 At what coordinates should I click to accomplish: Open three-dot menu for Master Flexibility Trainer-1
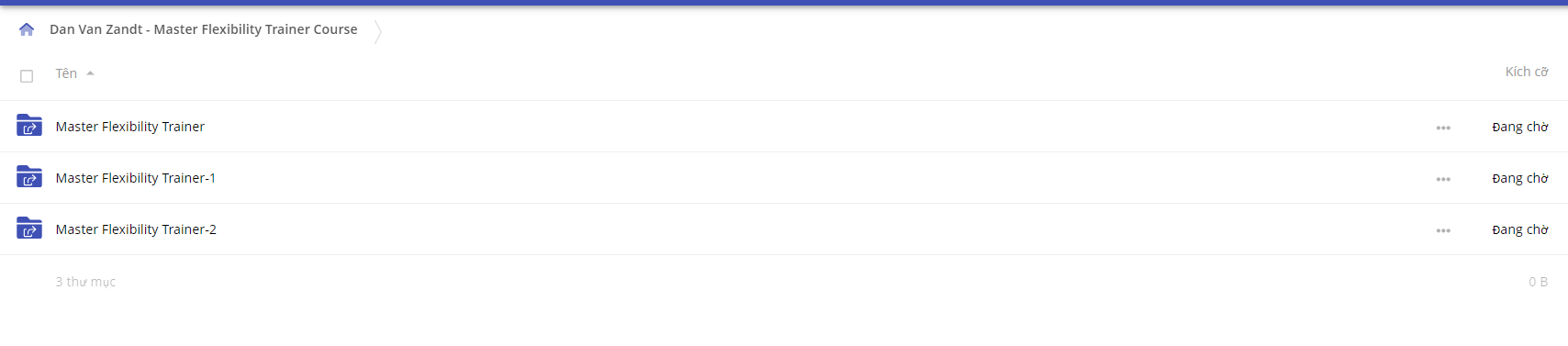pos(1443,179)
